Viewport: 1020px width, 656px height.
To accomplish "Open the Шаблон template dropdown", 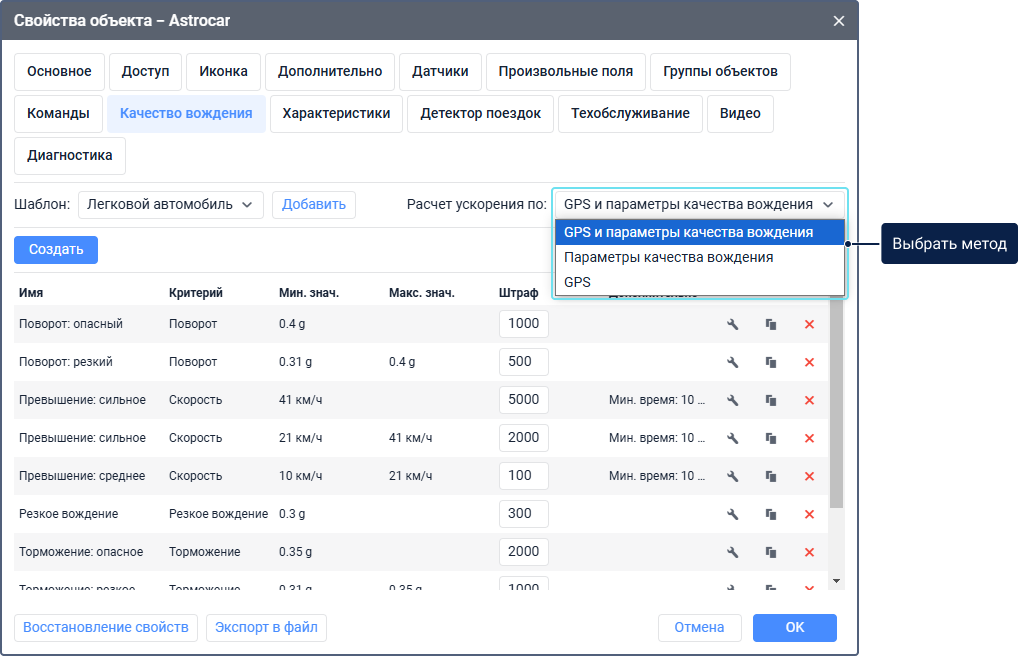I will (170, 205).
